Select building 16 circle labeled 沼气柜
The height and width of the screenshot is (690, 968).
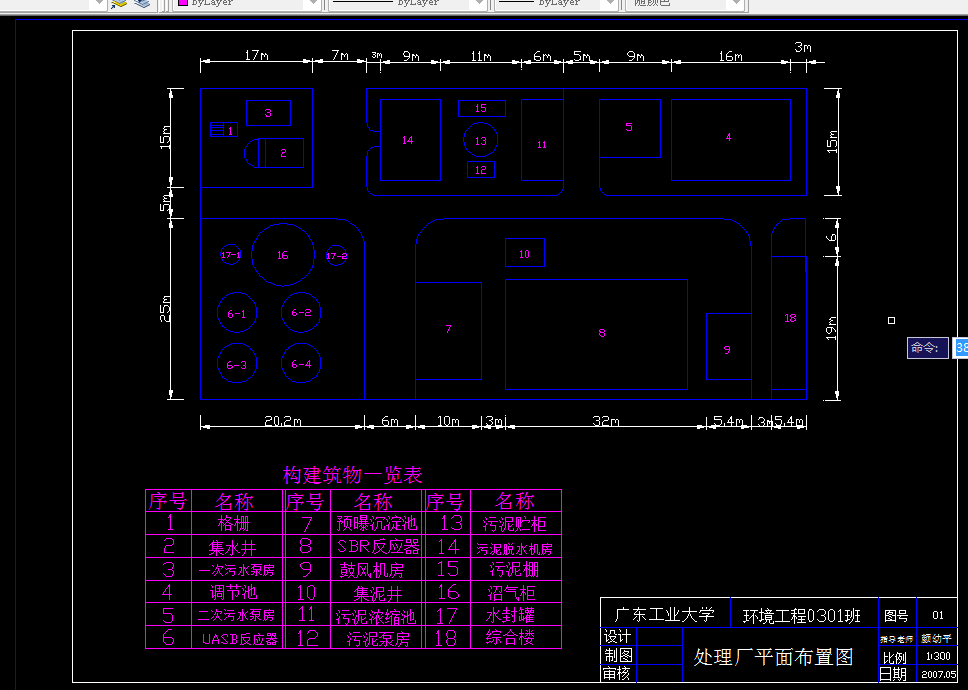click(283, 256)
